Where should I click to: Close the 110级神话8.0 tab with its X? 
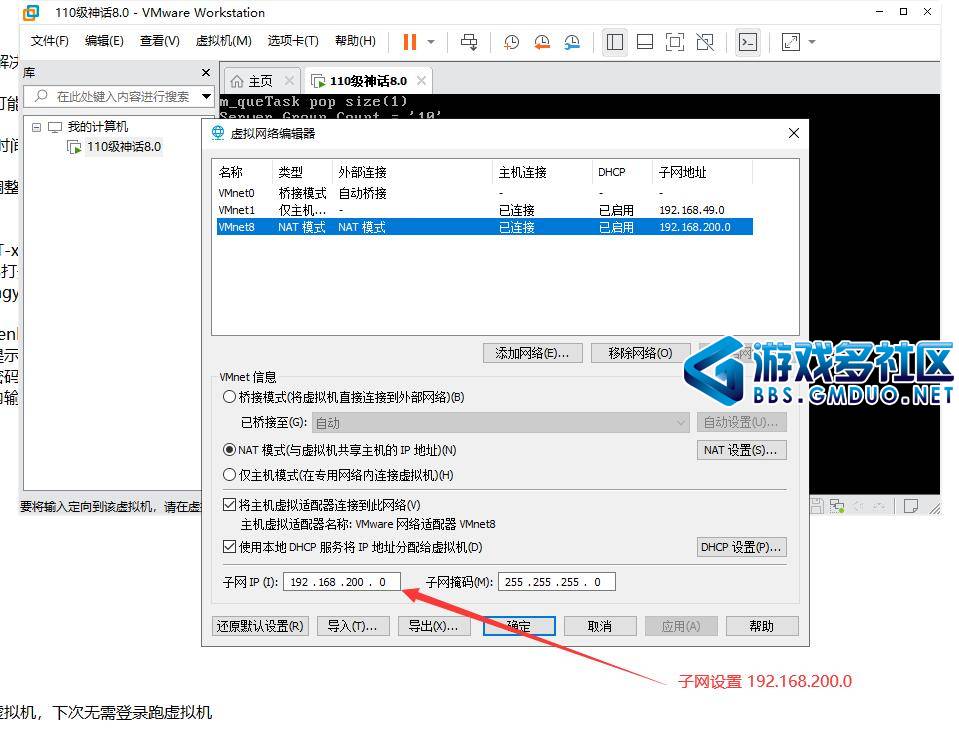tap(421, 81)
